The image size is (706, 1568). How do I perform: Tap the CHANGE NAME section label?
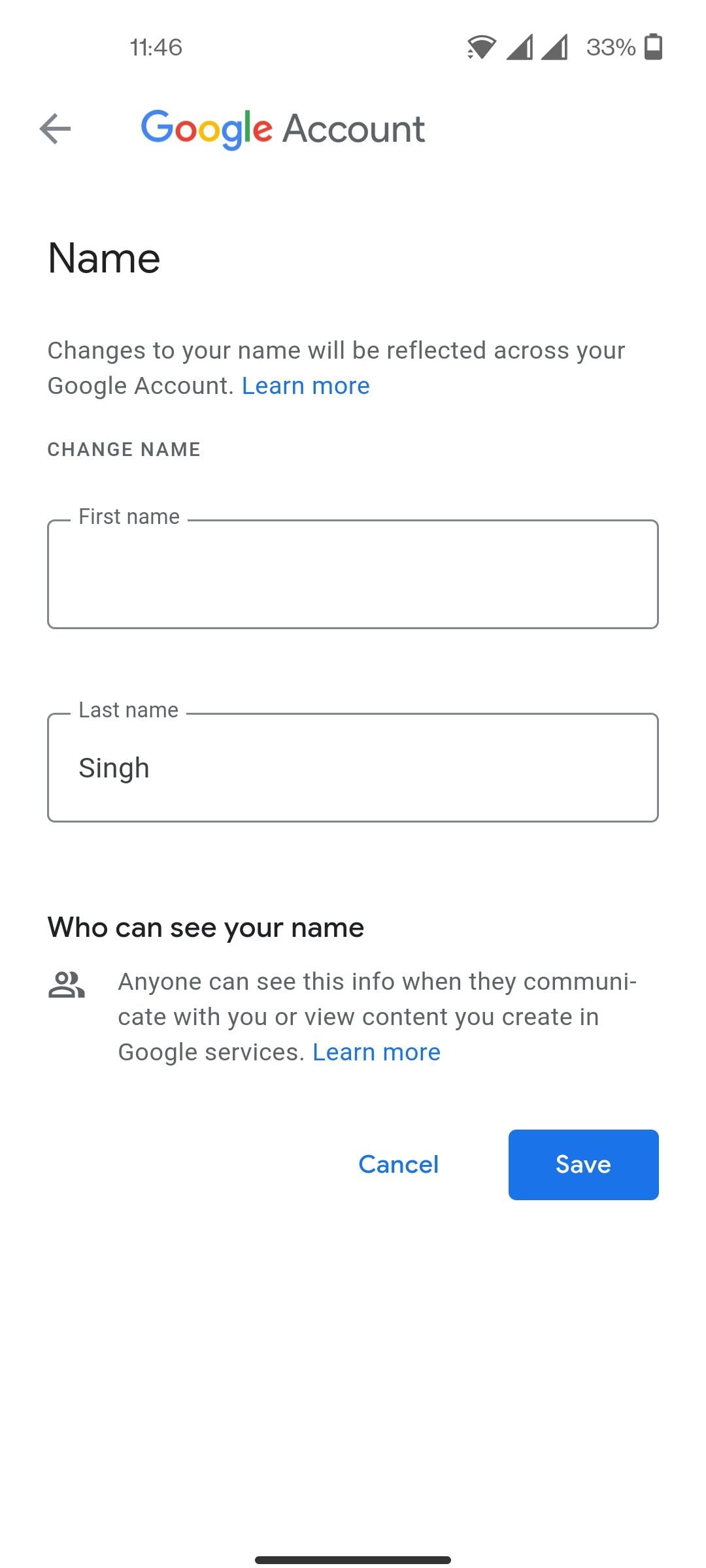pyautogui.click(x=124, y=449)
